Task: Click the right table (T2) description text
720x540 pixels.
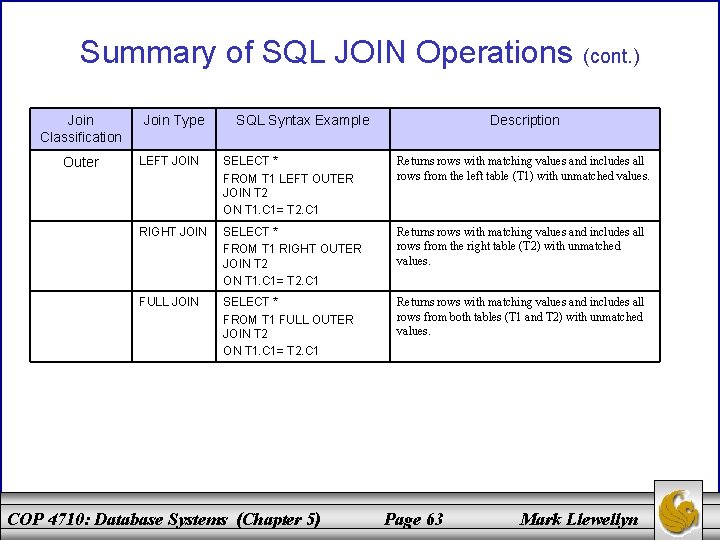Action: pos(520,246)
